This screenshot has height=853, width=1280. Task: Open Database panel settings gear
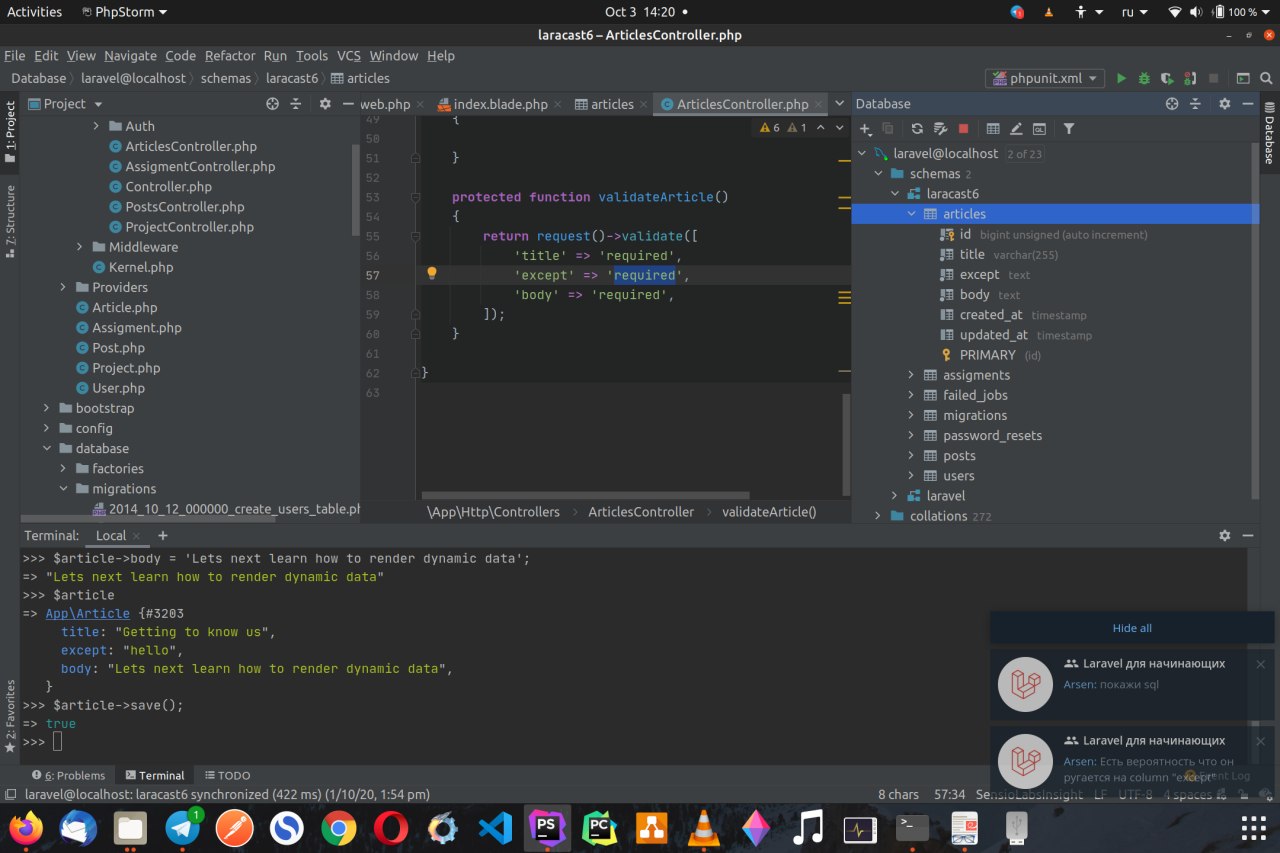1224,104
